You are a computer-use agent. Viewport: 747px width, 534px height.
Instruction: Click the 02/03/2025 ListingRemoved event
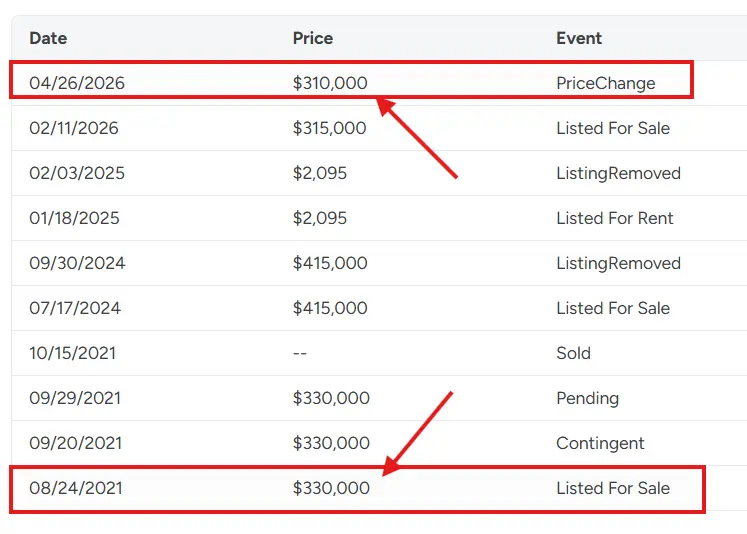[618, 173]
